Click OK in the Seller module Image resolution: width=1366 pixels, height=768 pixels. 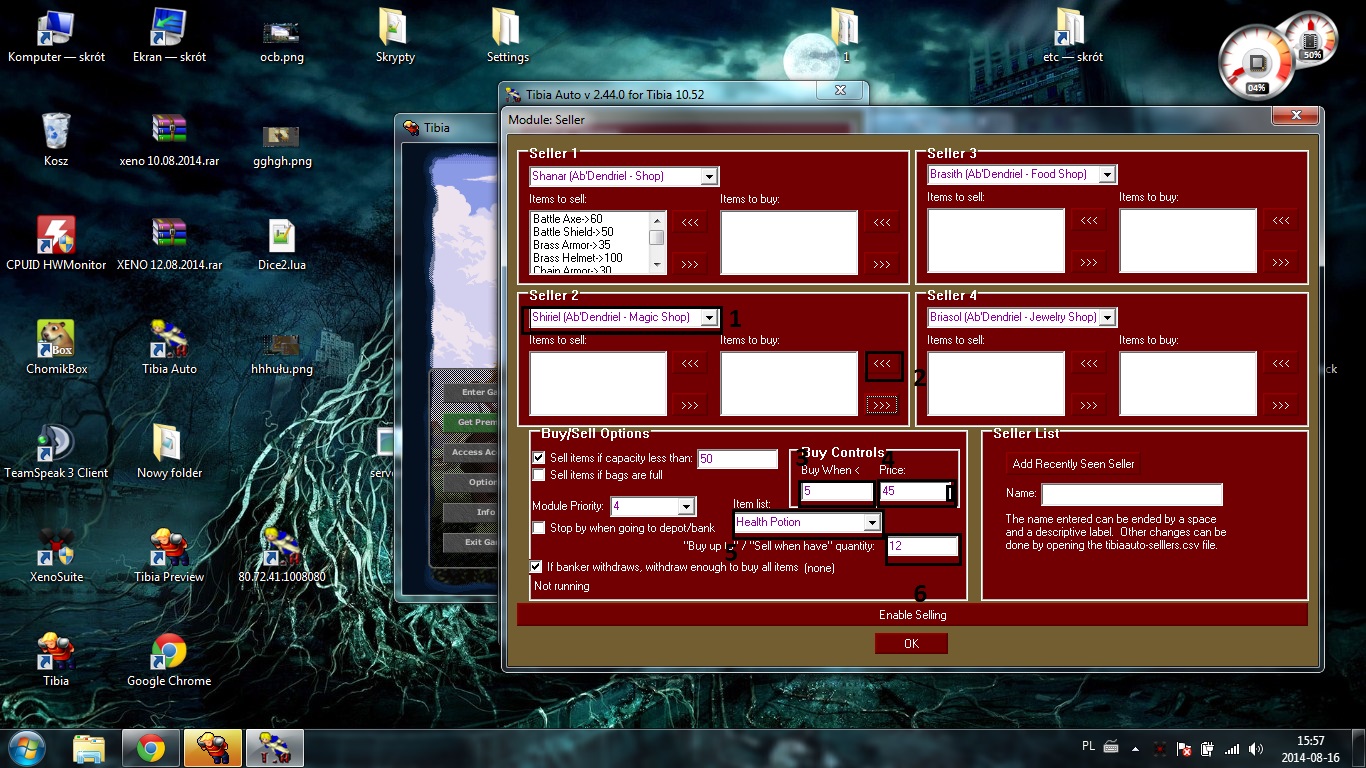coord(911,644)
